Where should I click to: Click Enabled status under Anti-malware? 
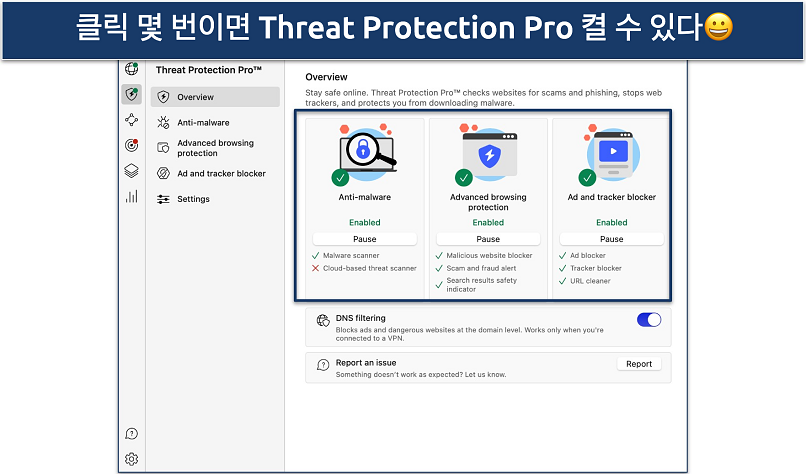(364, 223)
